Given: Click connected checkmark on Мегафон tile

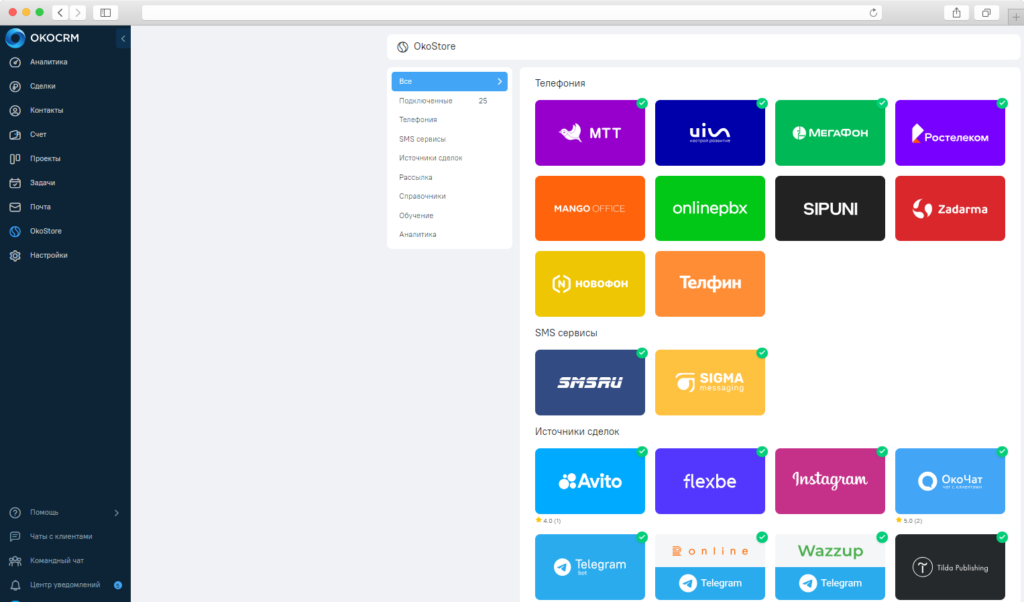Looking at the screenshot, I should coord(882,103).
